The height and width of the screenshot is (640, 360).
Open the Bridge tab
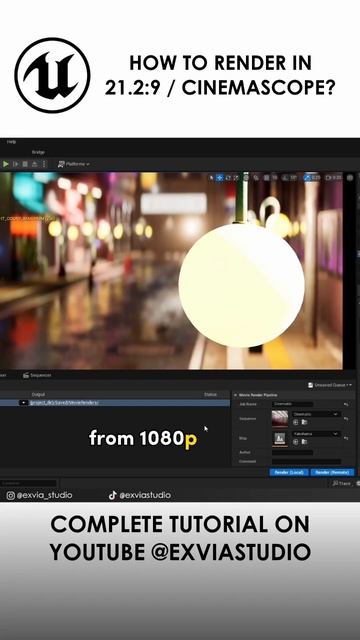coord(38,152)
